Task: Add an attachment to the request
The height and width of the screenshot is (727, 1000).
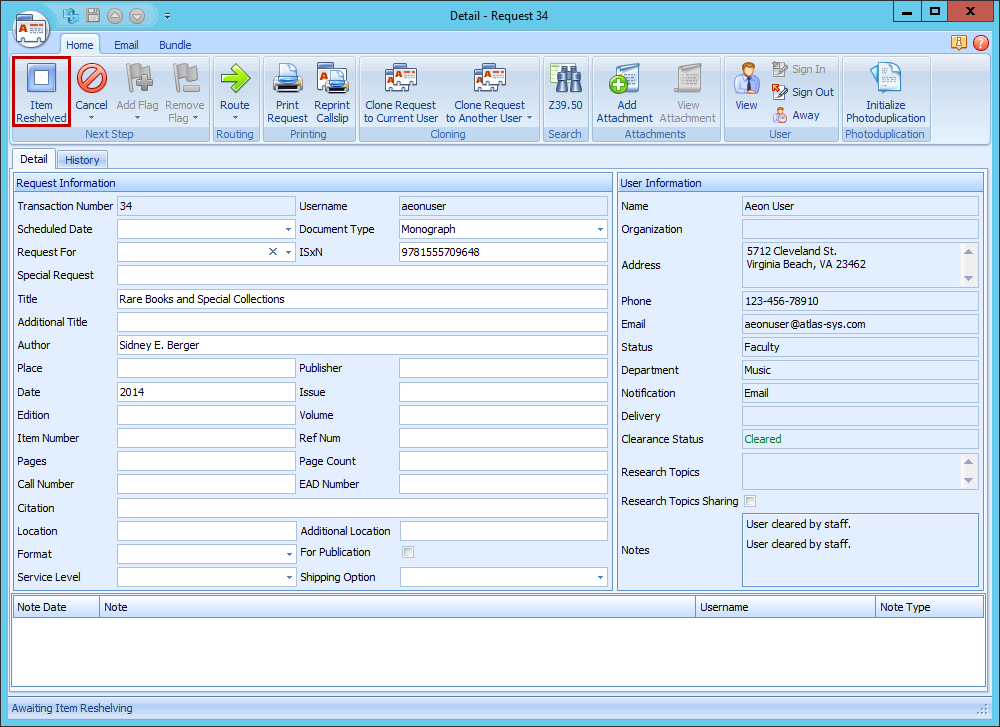Action: (626, 91)
